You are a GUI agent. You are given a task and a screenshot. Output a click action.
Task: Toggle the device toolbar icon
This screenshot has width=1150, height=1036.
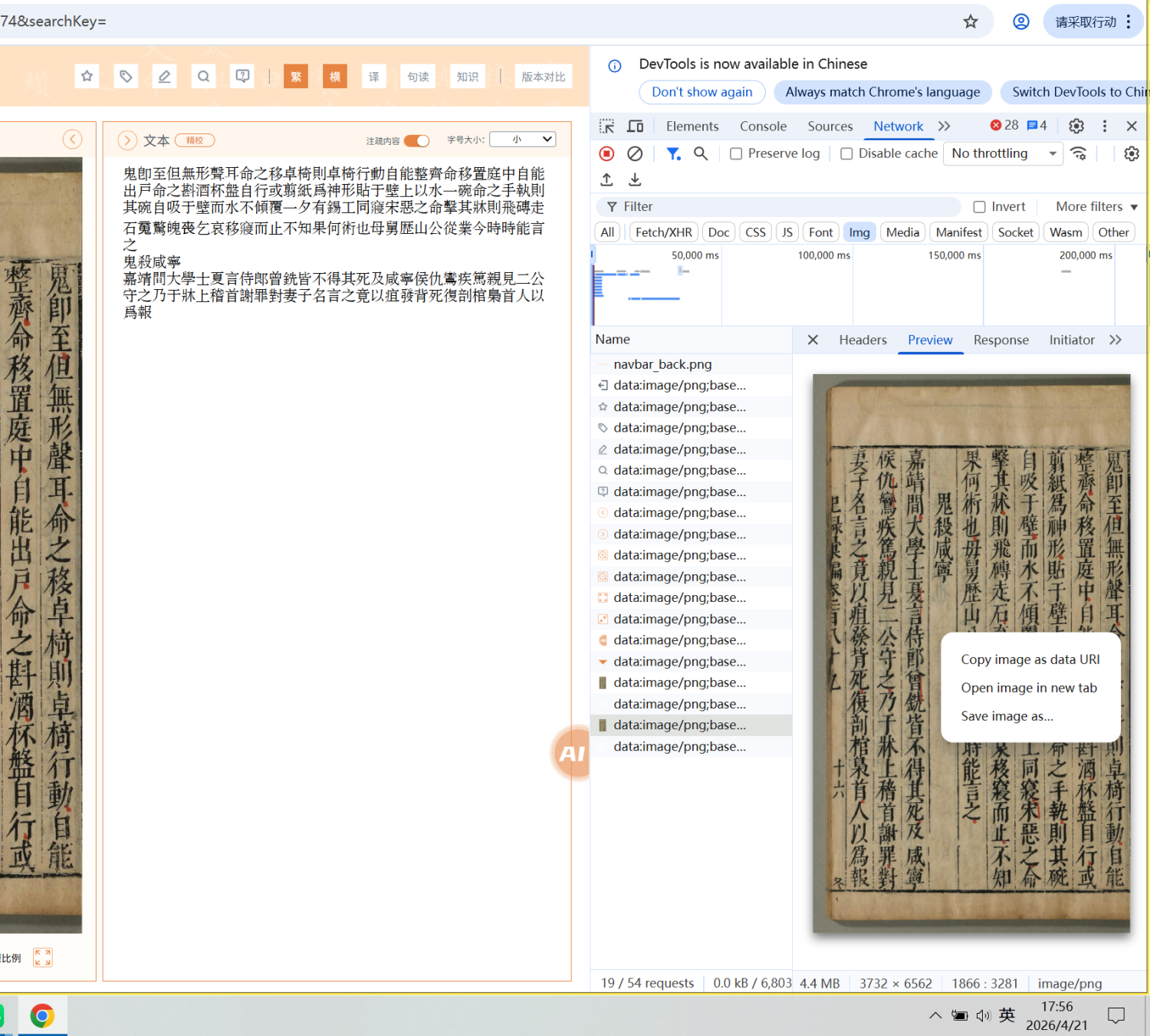636,126
